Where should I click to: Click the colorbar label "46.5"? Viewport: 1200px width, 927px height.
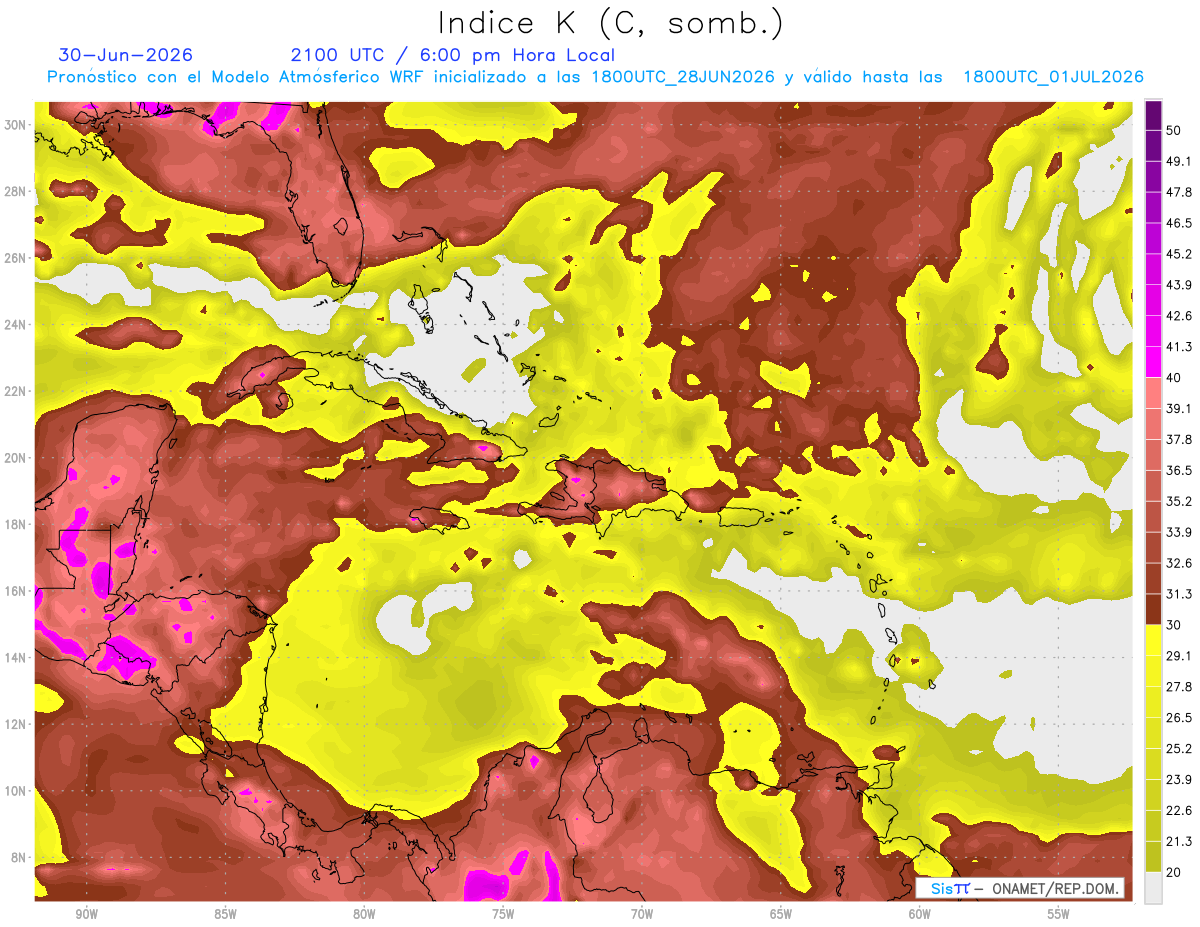[x=1179, y=223]
